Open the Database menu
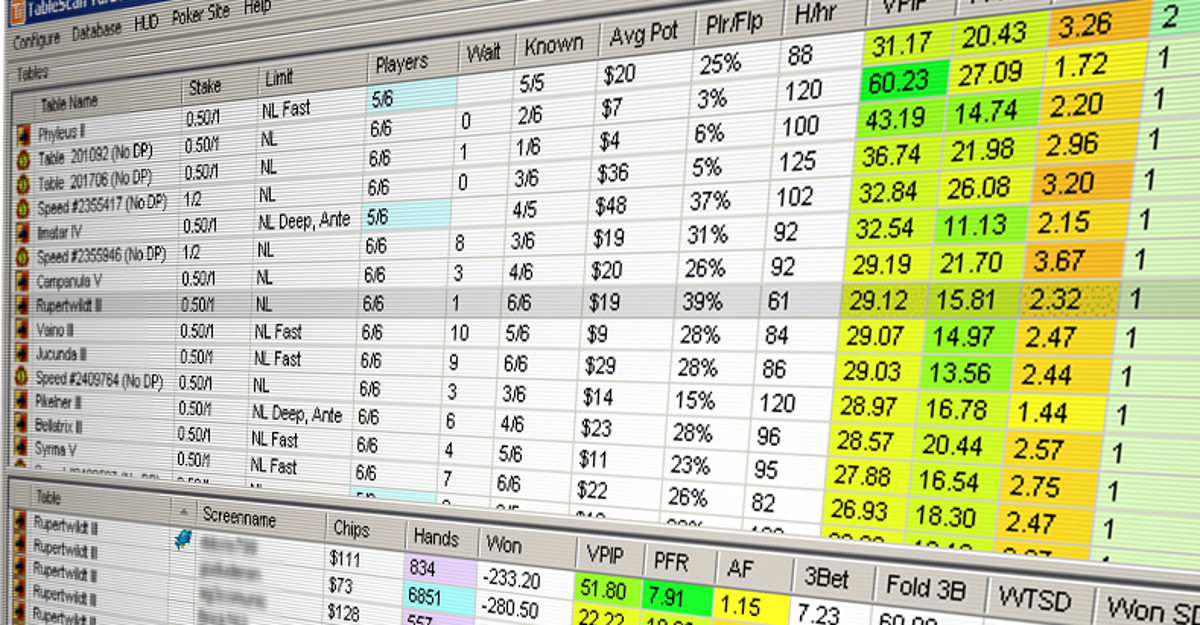Screen dimensions: 1200x625 97,30
